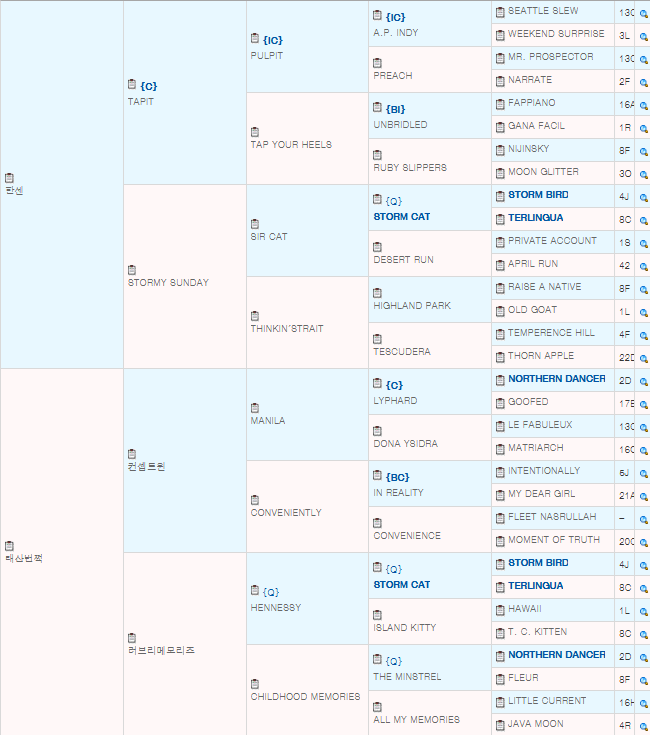Click the {BC} tag above IN REALITY
This screenshot has height=735, width=650.
(397, 477)
